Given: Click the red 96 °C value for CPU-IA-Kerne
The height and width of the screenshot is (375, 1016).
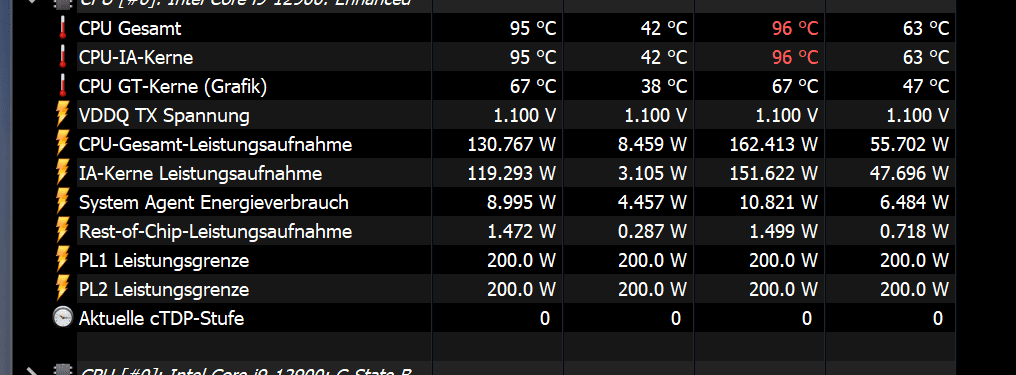Looking at the screenshot, I should coord(795,58).
